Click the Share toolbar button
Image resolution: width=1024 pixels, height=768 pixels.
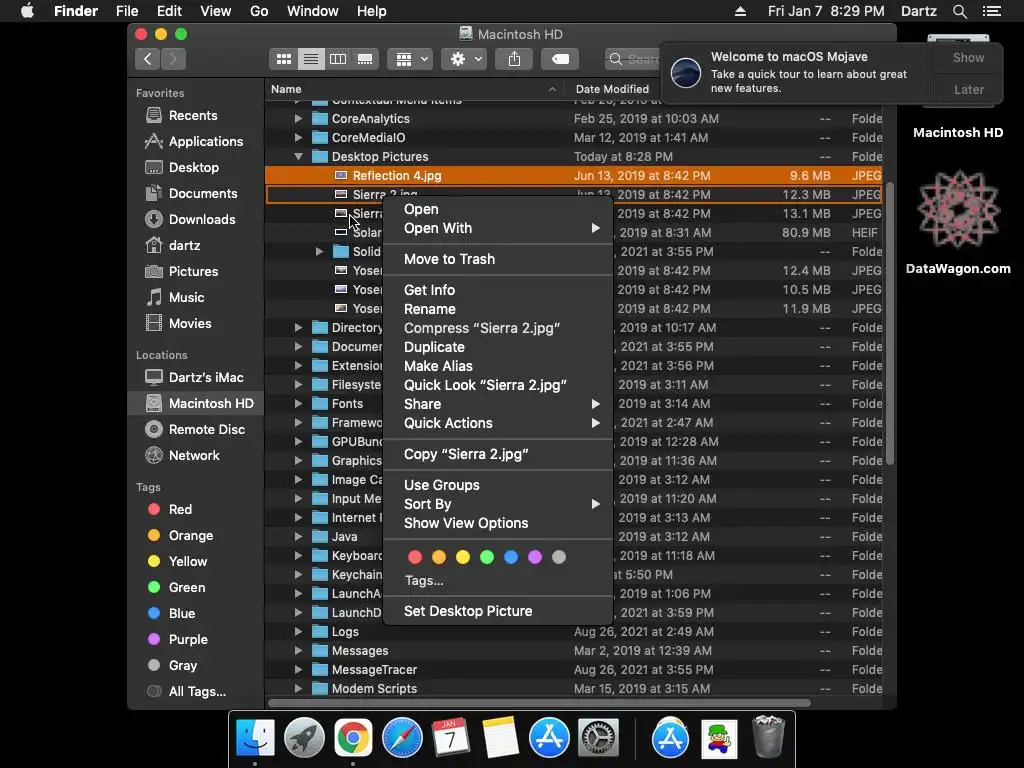click(515, 59)
